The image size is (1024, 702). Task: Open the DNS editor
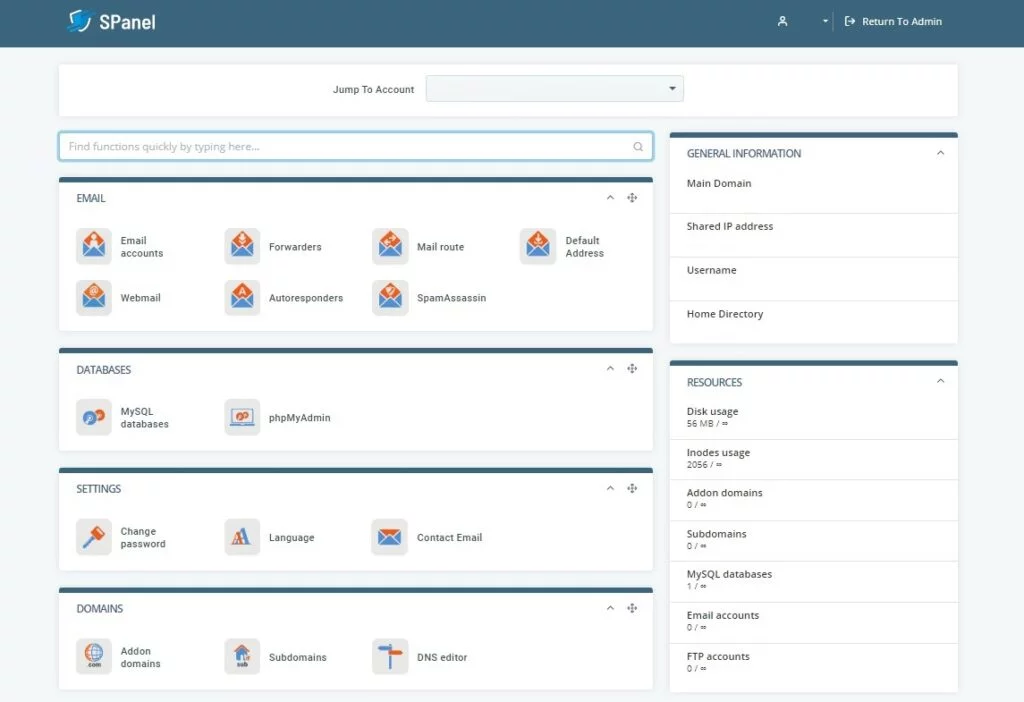point(390,657)
